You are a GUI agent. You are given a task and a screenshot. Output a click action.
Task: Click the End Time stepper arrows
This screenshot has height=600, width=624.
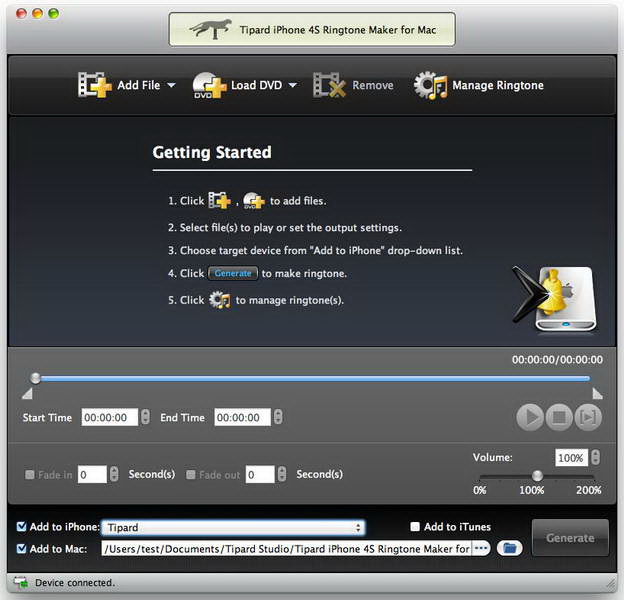pyautogui.click(x=278, y=417)
